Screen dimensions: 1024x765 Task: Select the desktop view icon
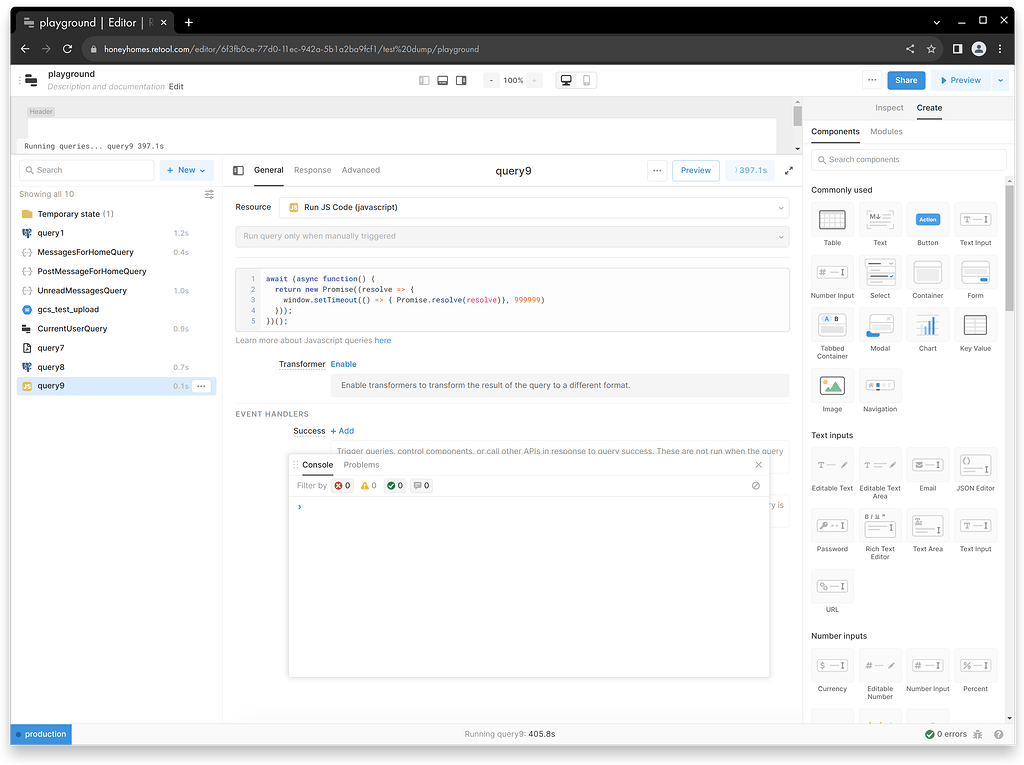pos(566,80)
